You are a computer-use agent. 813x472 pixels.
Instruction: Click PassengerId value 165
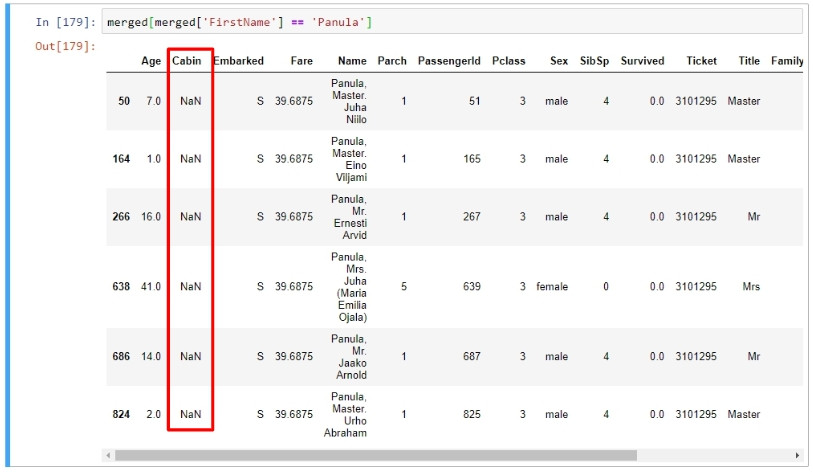click(x=472, y=159)
